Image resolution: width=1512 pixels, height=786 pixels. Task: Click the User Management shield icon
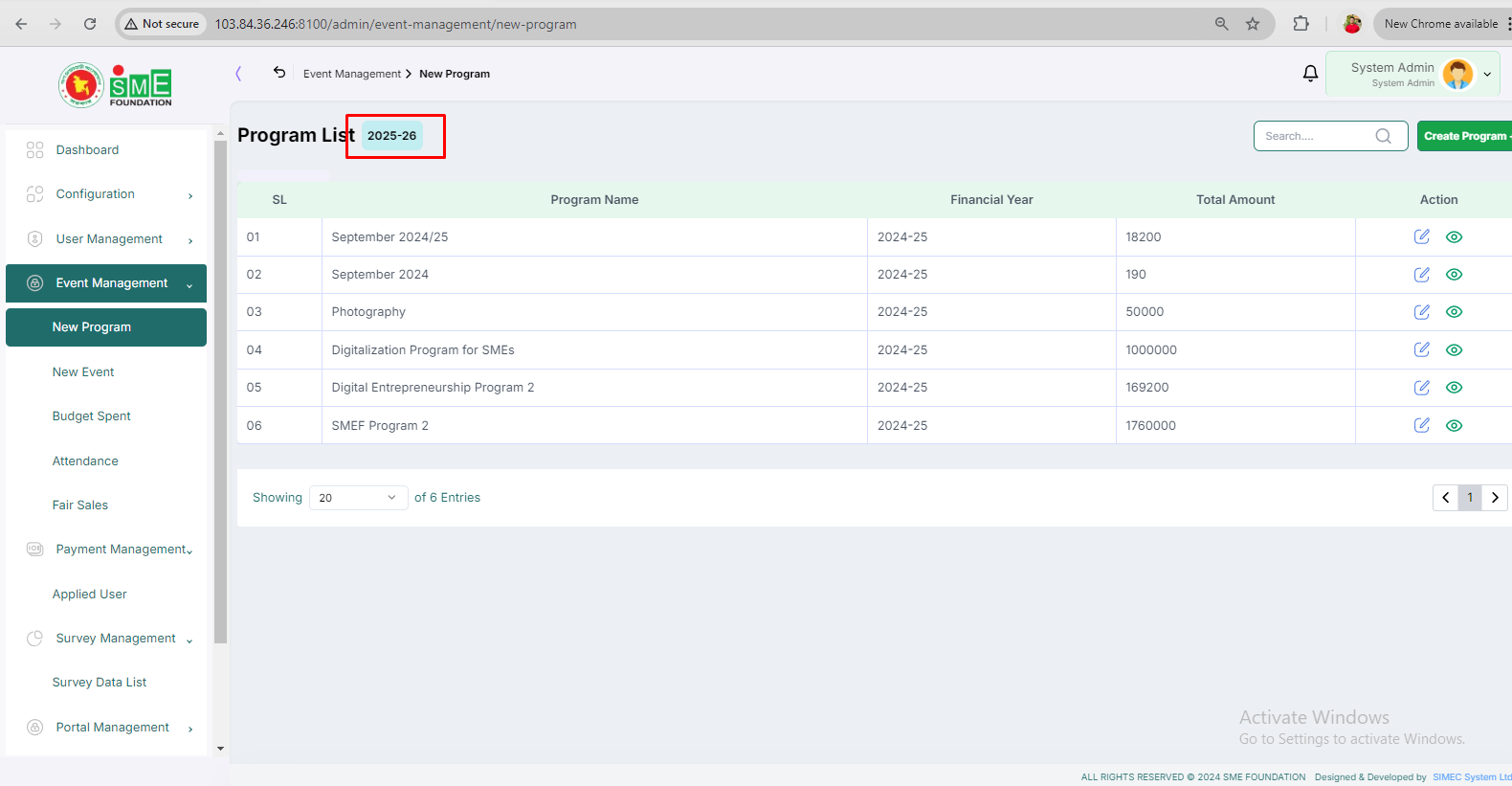point(35,239)
